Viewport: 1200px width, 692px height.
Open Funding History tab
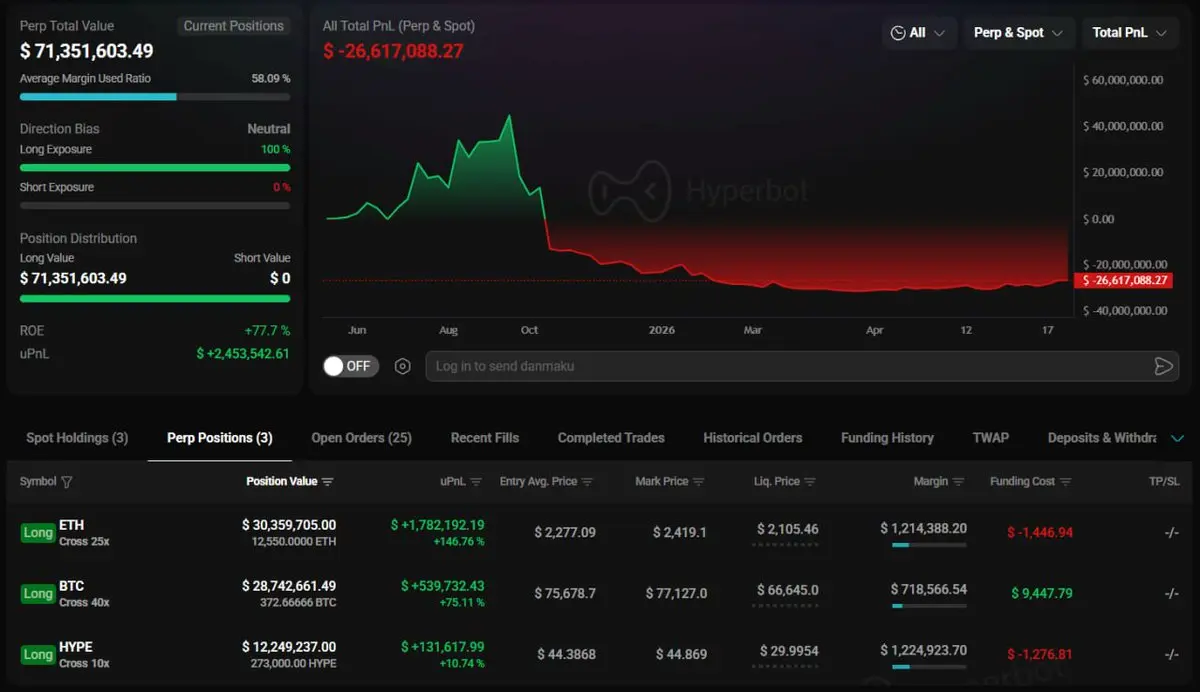click(x=887, y=438)
